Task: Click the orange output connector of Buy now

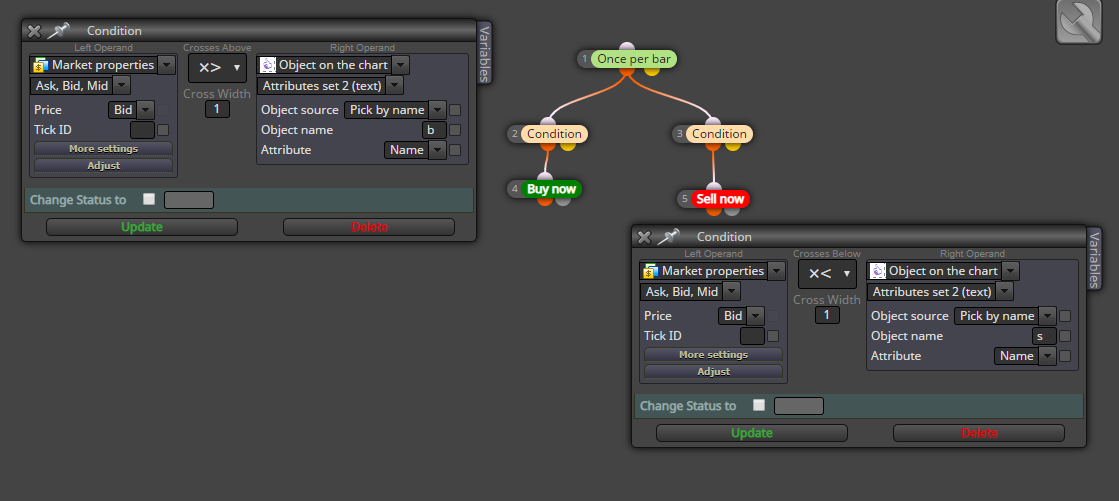Action: tap(545, 201)
